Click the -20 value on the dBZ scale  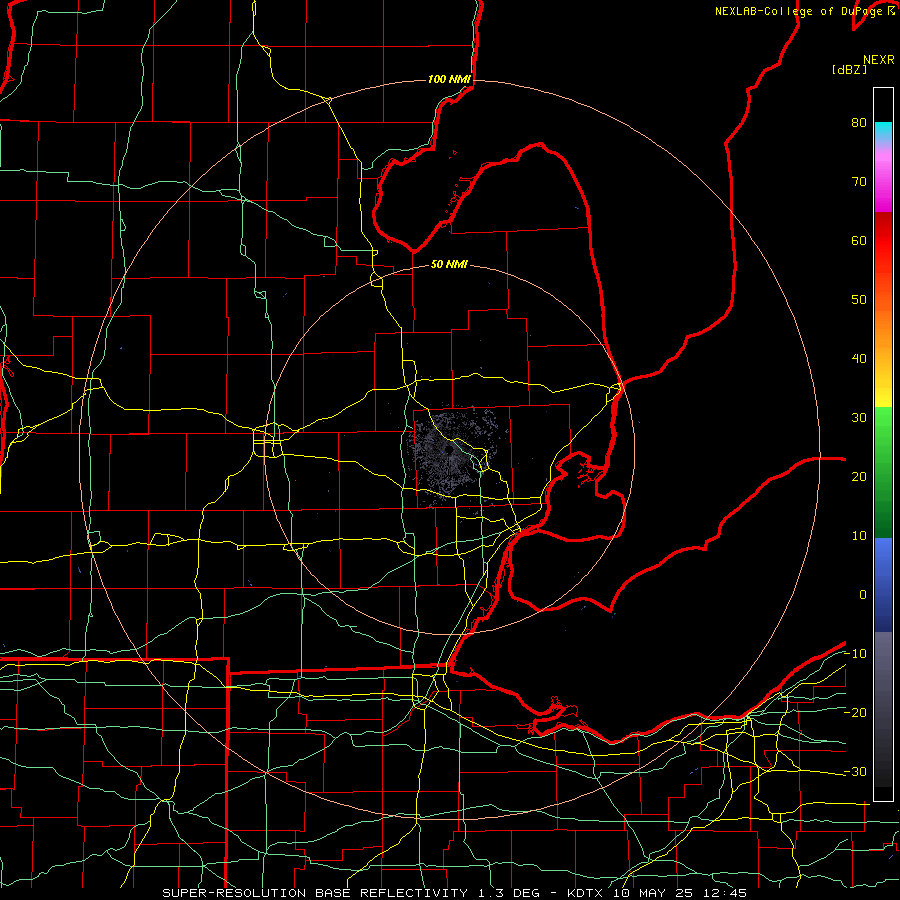855,712
